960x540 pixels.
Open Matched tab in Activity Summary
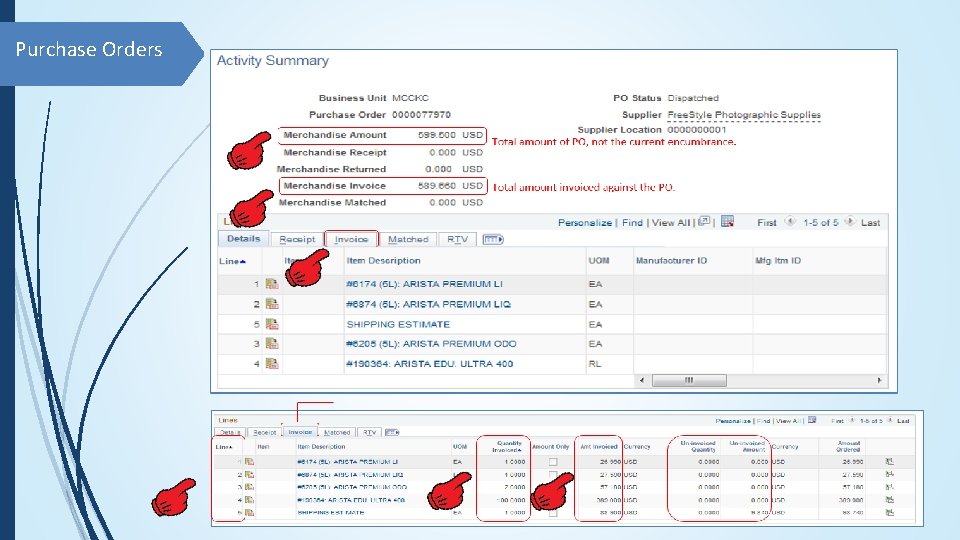pos(408,239)
